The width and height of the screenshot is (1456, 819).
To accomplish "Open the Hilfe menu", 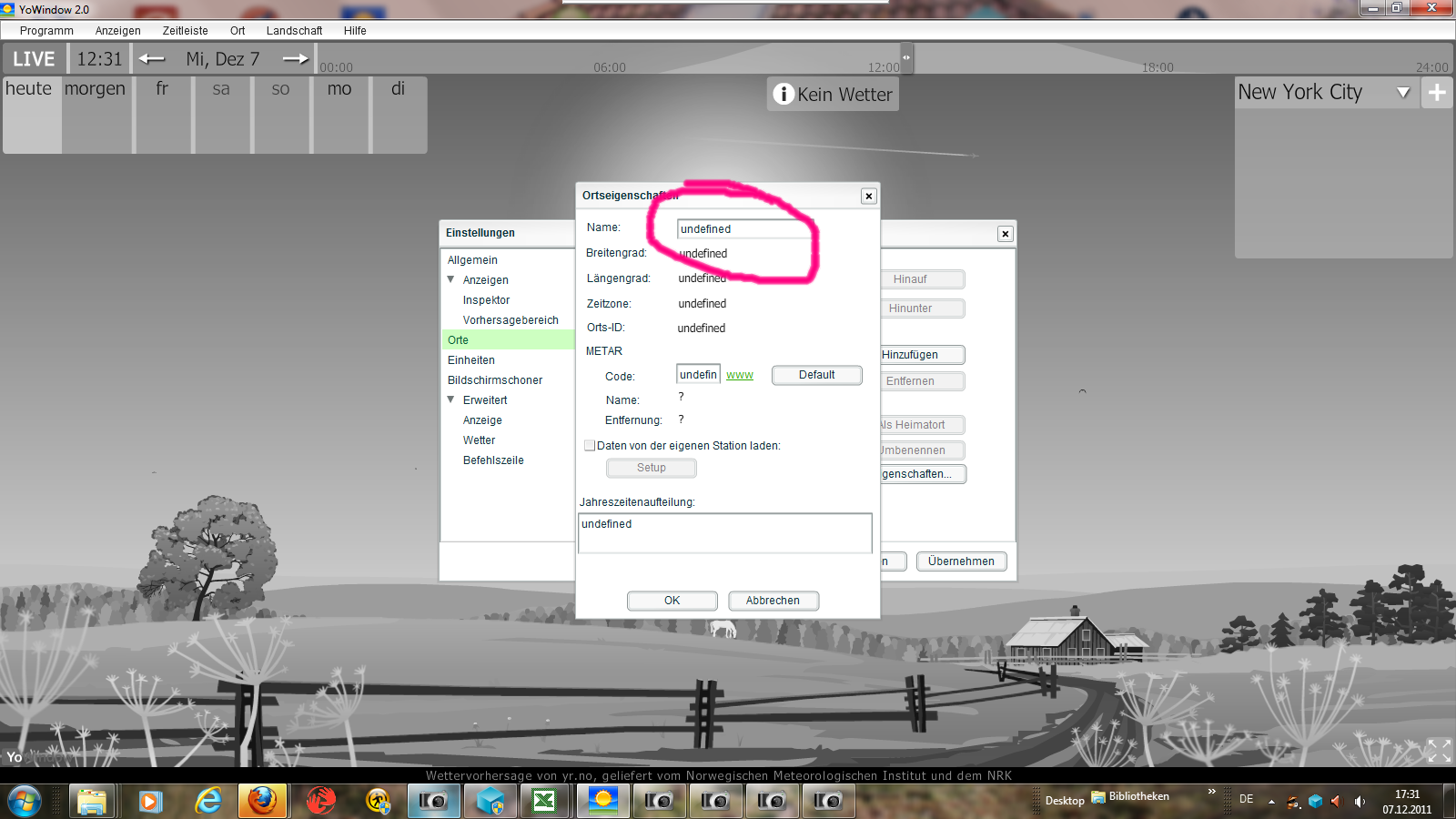I will pos(355,31).
